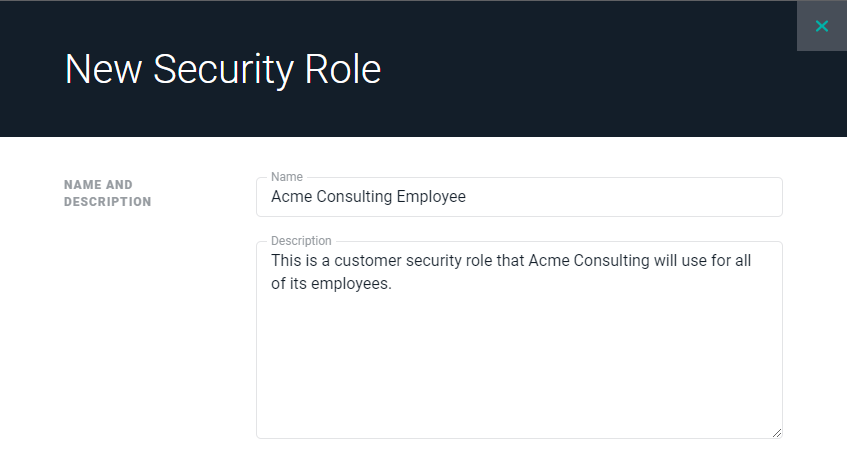
Task: Click the word Consulting in the Name field
Action: point(354,197)
